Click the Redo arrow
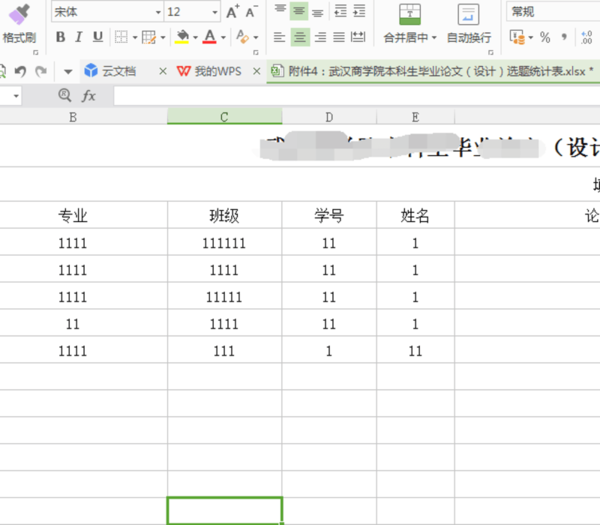600x525 pixels. tap(41, 71)
